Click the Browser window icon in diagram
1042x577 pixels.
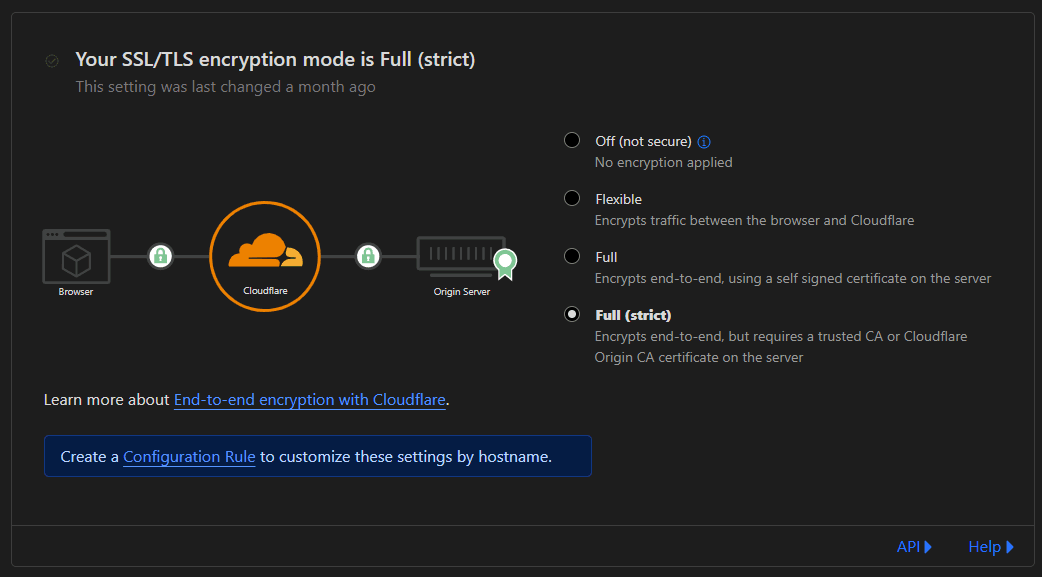coord(76,257)
